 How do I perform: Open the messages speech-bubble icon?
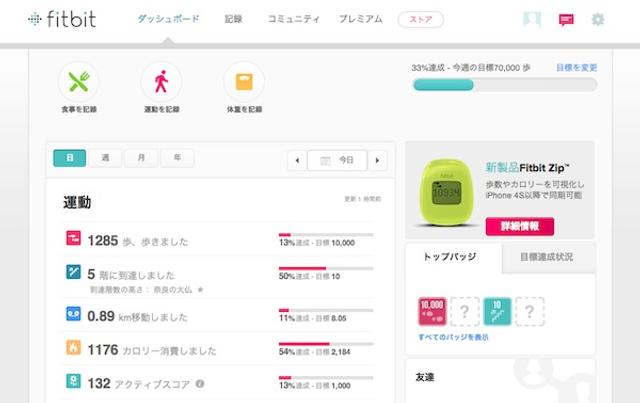(x=566, y=19)
